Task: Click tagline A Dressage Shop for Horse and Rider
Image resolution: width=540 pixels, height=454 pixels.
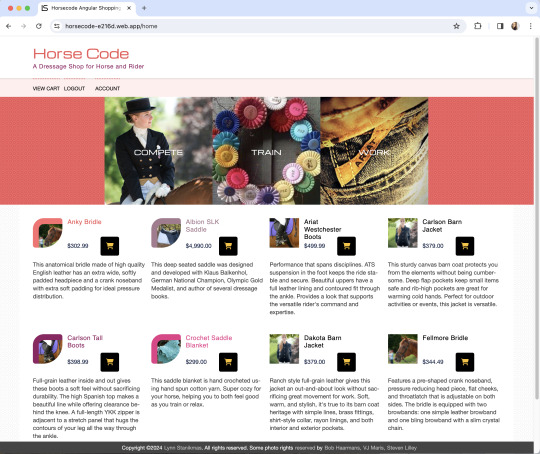Action: pos(88,66)
